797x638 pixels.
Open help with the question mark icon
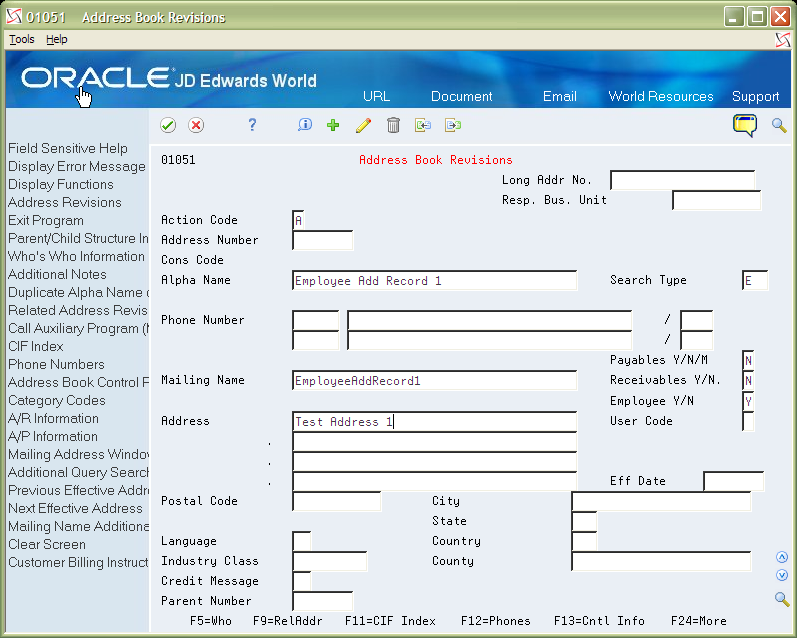[252, 125]
